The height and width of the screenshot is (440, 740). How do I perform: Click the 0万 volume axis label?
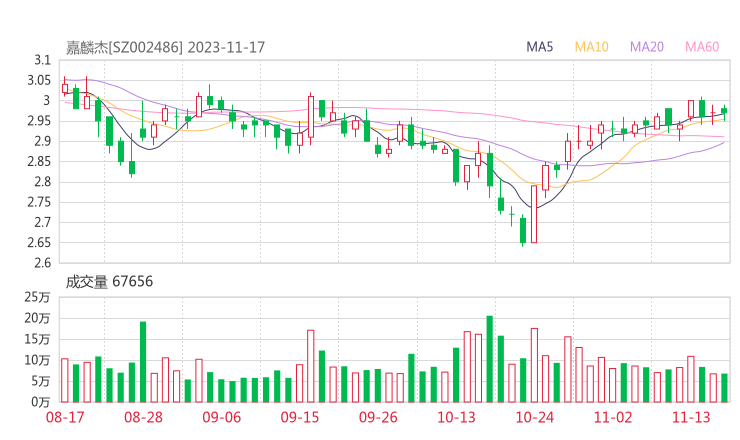pos(41,402)
